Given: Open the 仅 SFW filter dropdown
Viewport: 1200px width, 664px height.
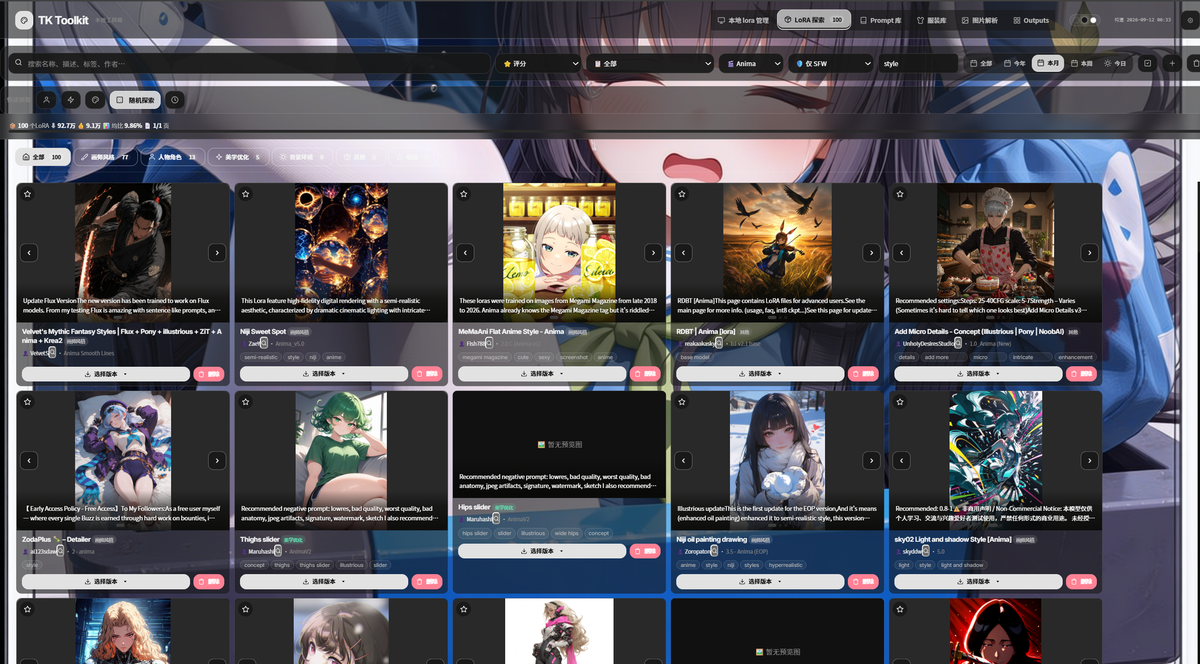Looking at the screenshot, I should click(831, 63).
